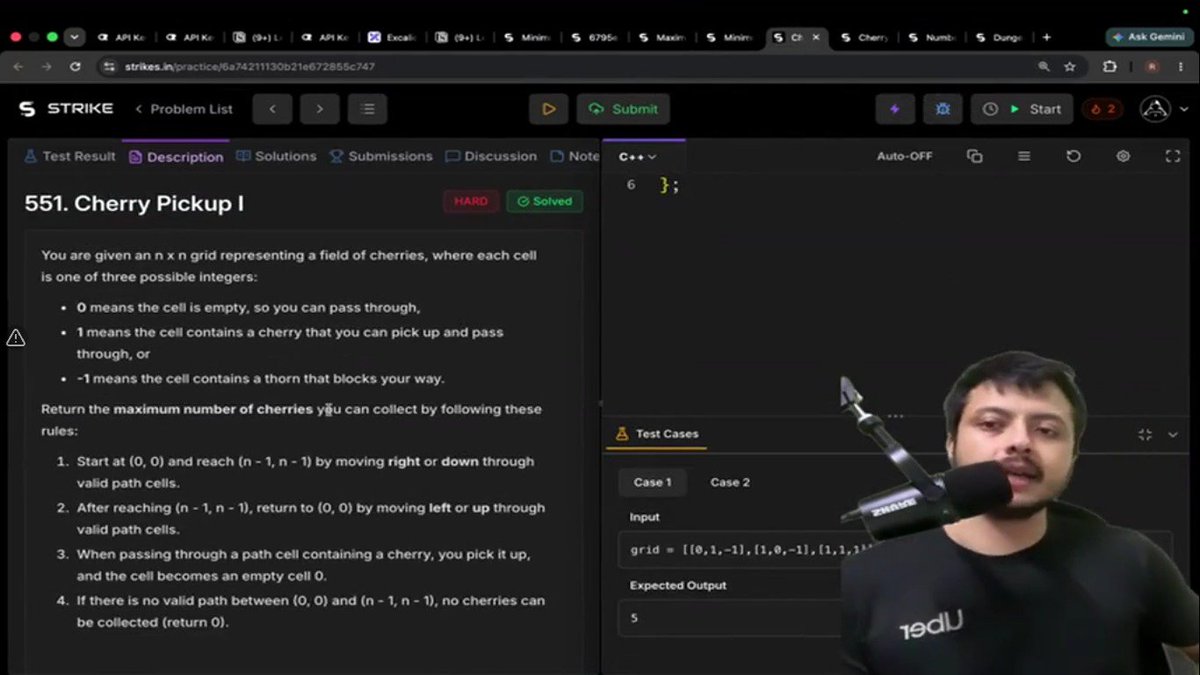Click the HARD difficulty badge
Screen dimensions: 1200x675
tap(471, 201)
